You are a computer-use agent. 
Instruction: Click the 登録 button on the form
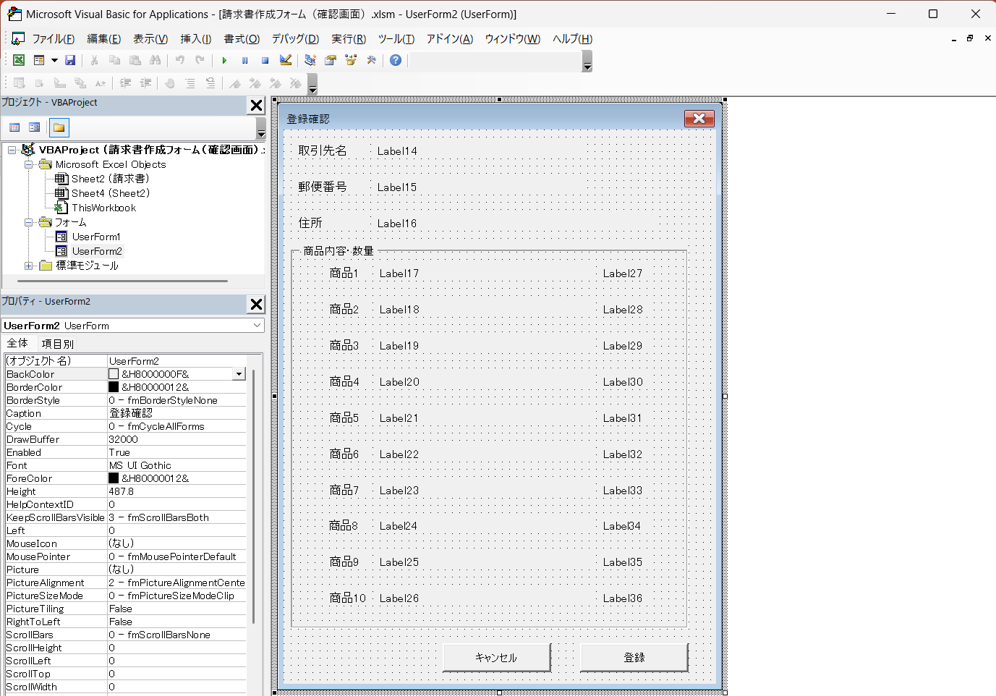click(633, 657)
